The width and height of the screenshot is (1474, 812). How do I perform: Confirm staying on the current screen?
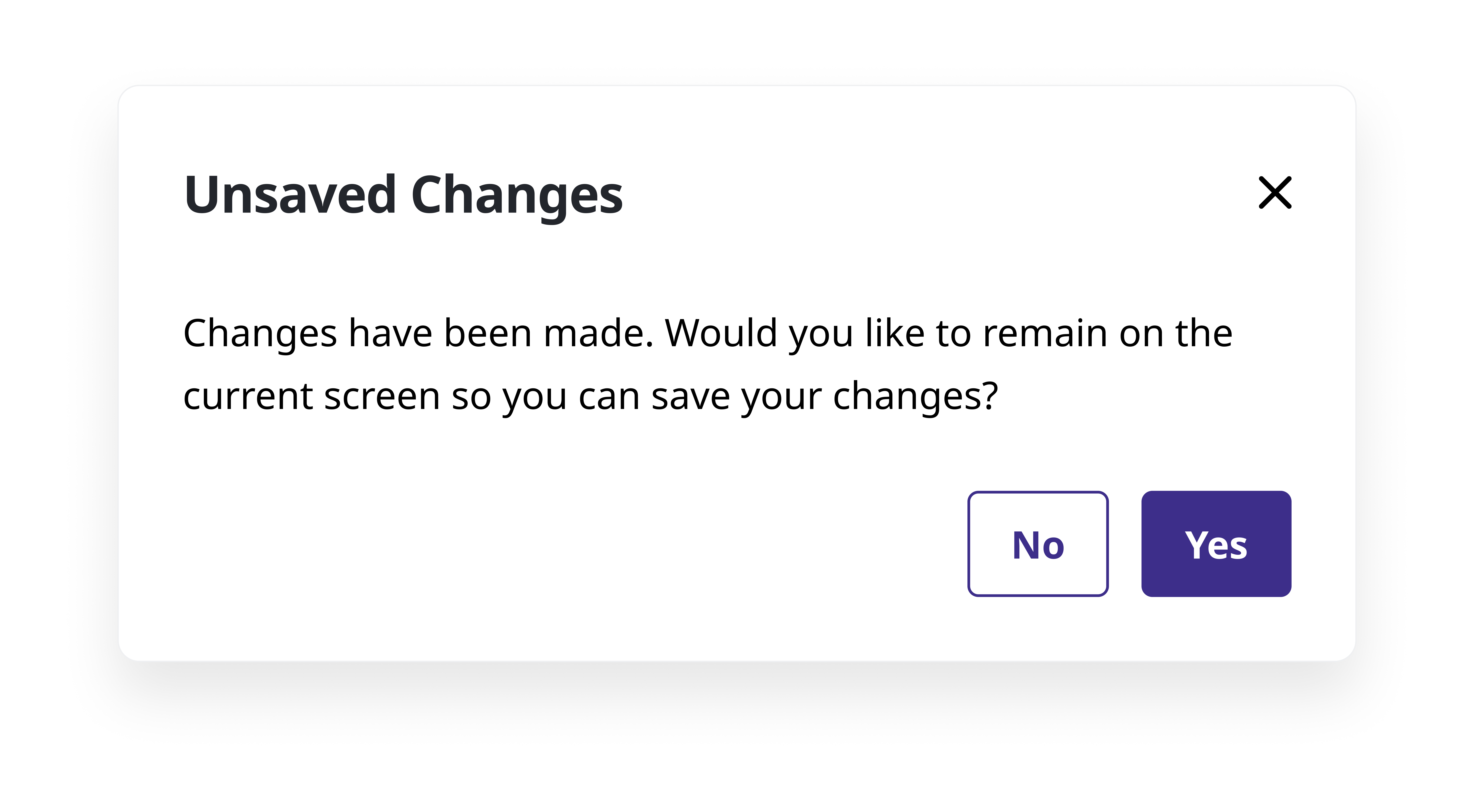[1216, 544]
